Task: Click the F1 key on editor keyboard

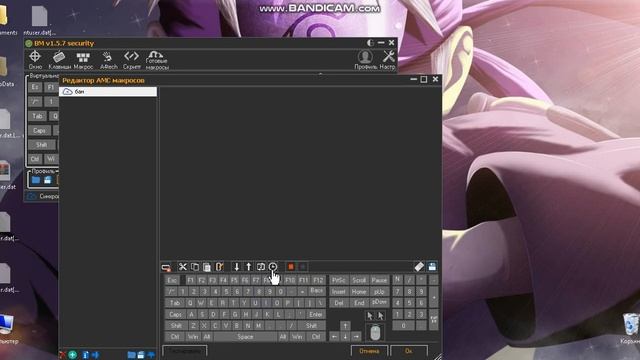Action: pyautogui.click(x=191, y=280)
